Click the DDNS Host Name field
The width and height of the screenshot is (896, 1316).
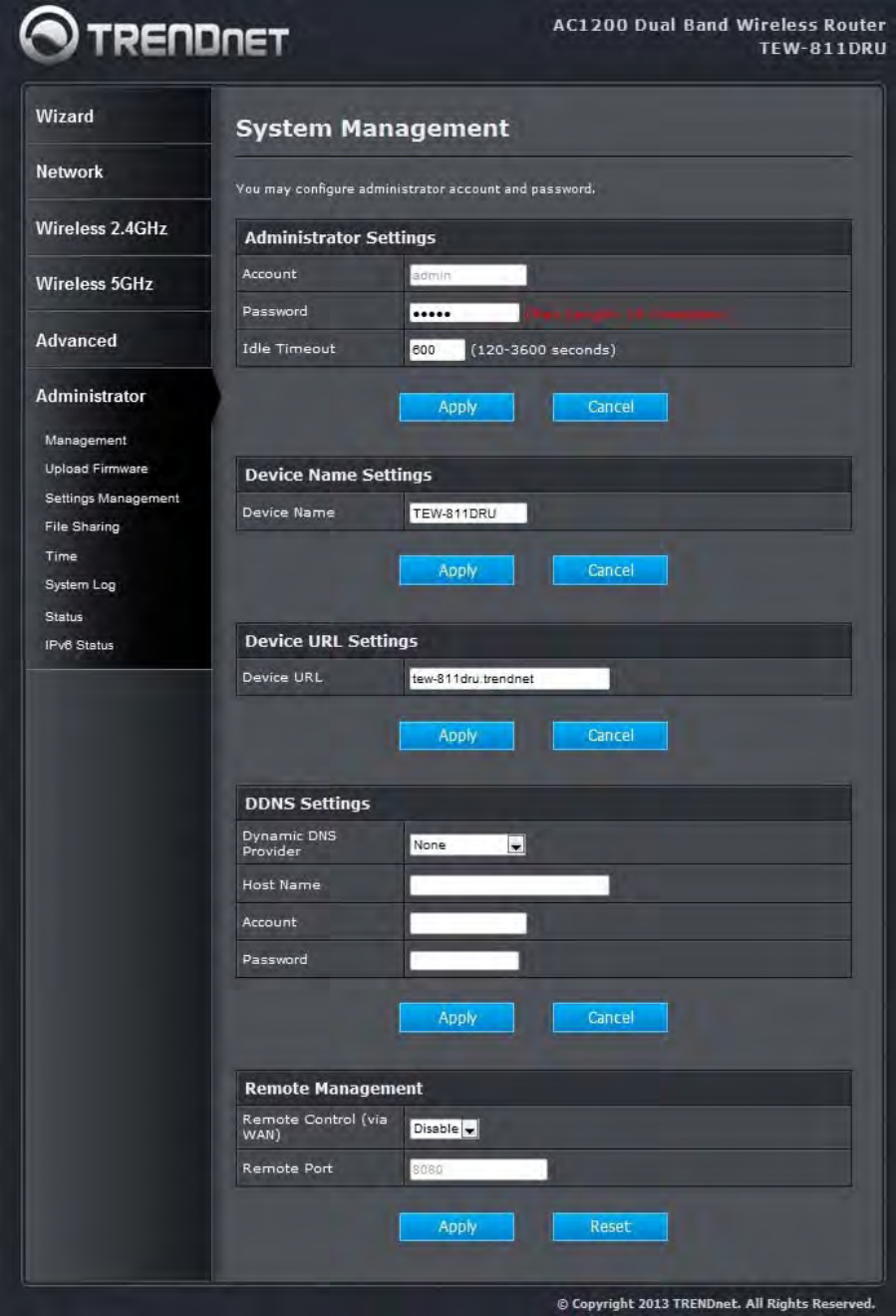[x=509, y=885]
